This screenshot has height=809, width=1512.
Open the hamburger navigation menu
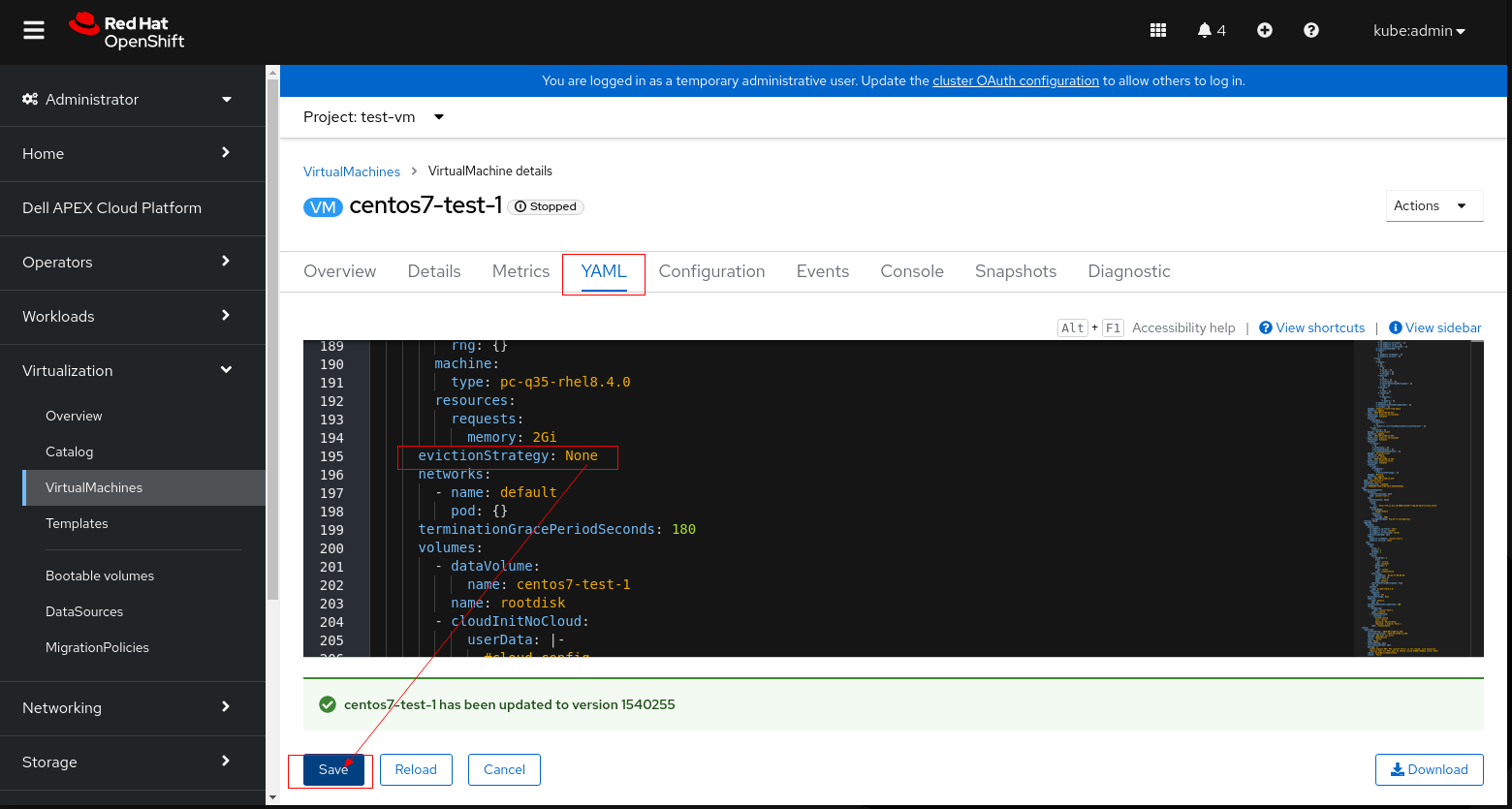coord(34,31)
